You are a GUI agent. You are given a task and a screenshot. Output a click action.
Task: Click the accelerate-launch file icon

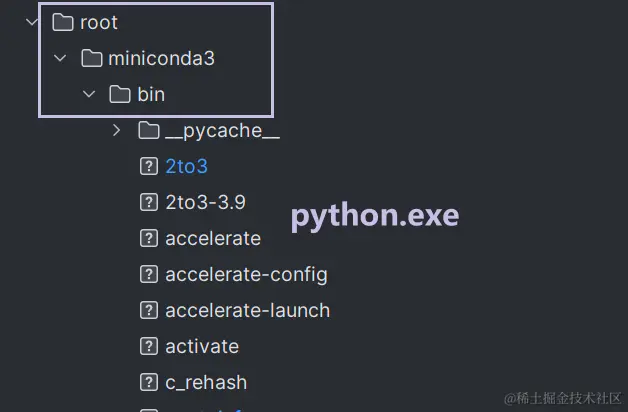[x=149, y=310]
